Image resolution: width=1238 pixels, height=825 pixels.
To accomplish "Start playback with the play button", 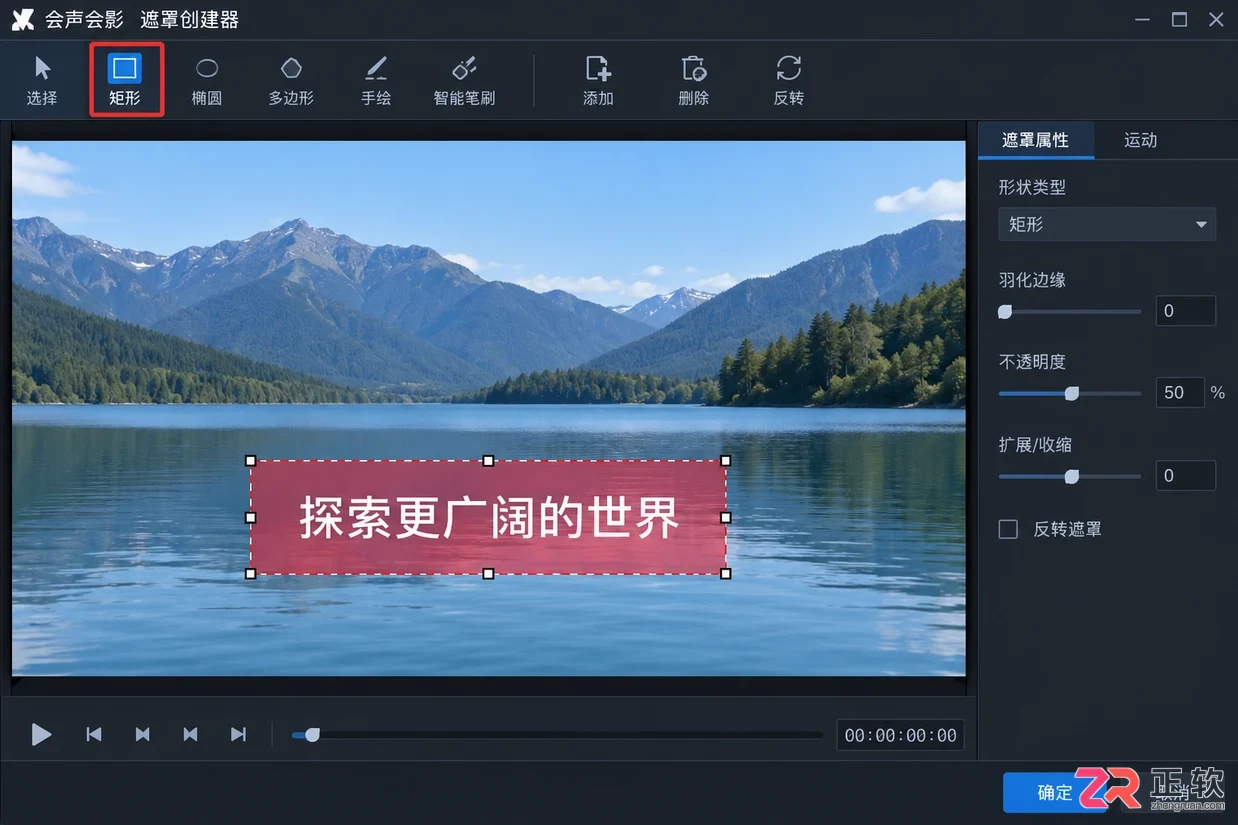I will tap(41, 735).
